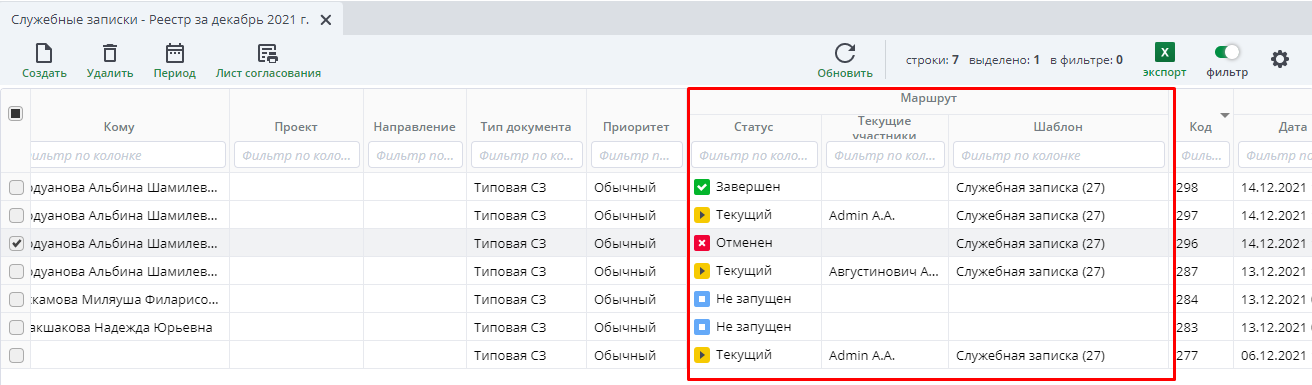Toggle the фильтр switch
This screenshot has width=1312, height=385.
pos(1226,52)
